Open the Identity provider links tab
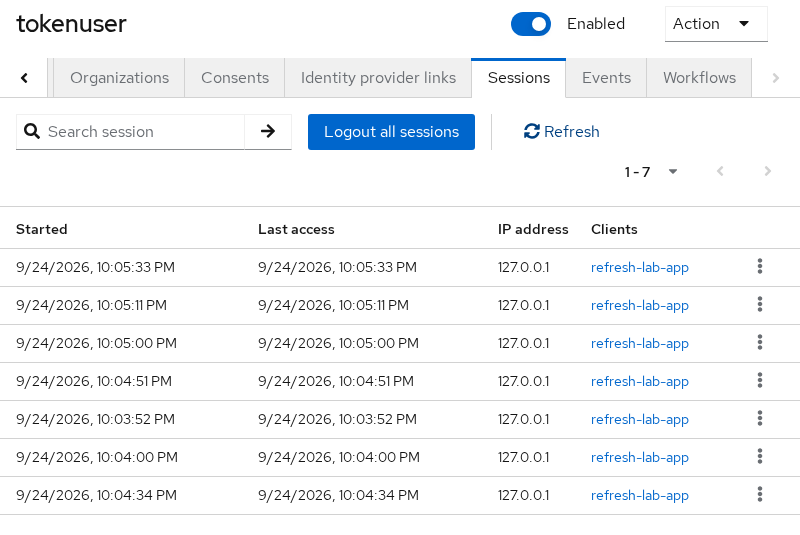 (378, 78)
